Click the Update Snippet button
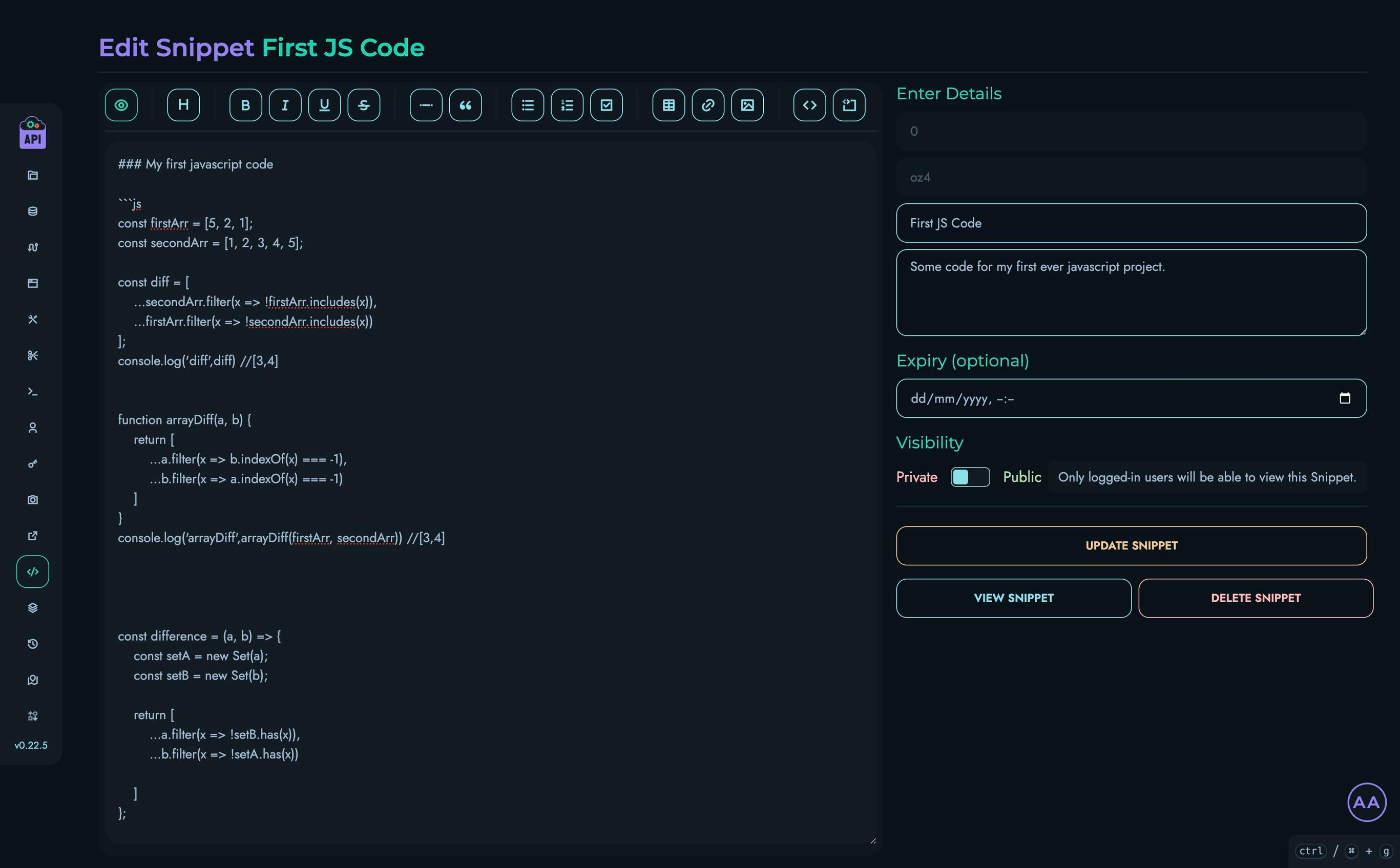The width and height of the screenshot is (1400, 868). pos(1131,546)
